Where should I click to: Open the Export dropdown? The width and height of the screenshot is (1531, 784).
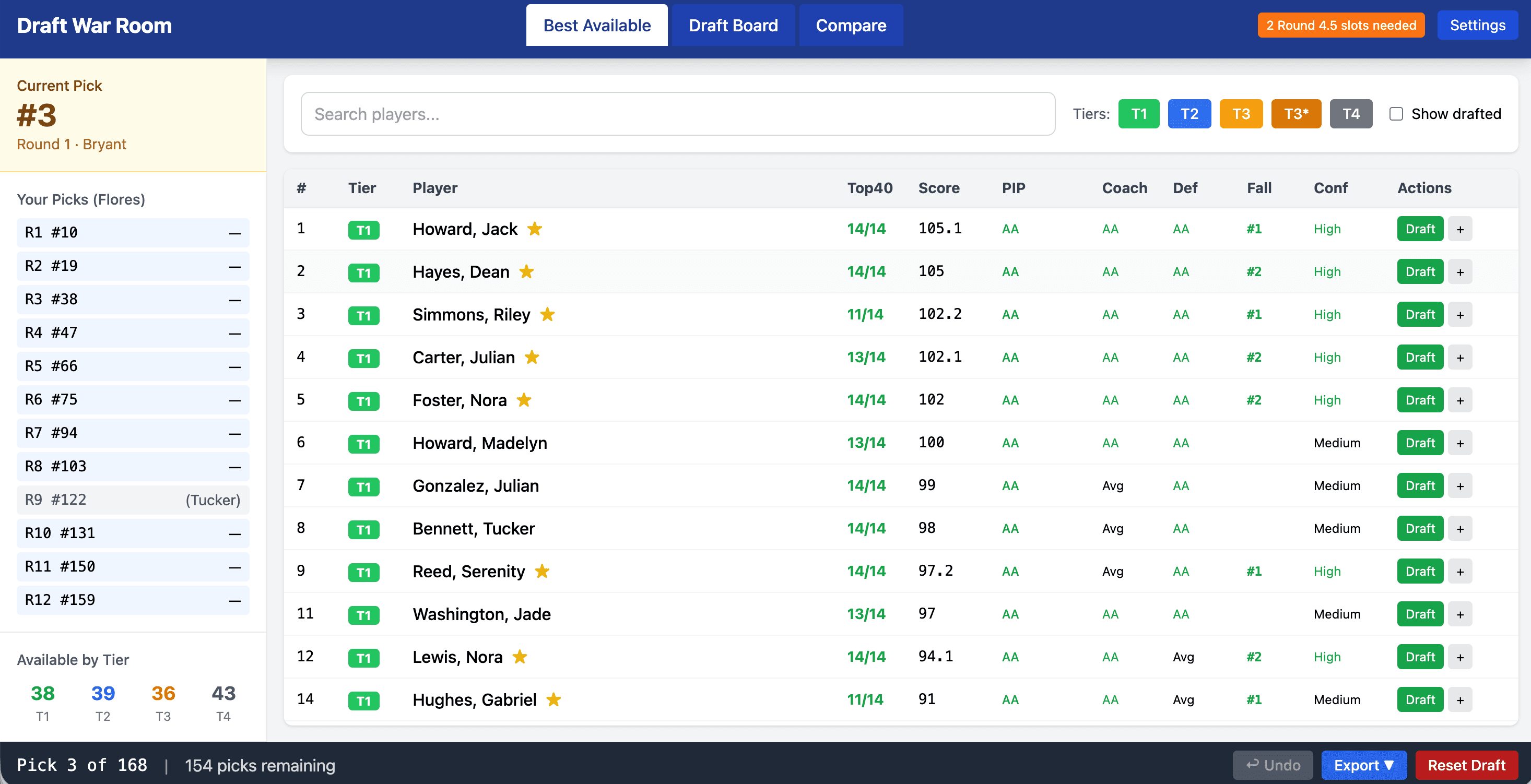pos(1364,765)
